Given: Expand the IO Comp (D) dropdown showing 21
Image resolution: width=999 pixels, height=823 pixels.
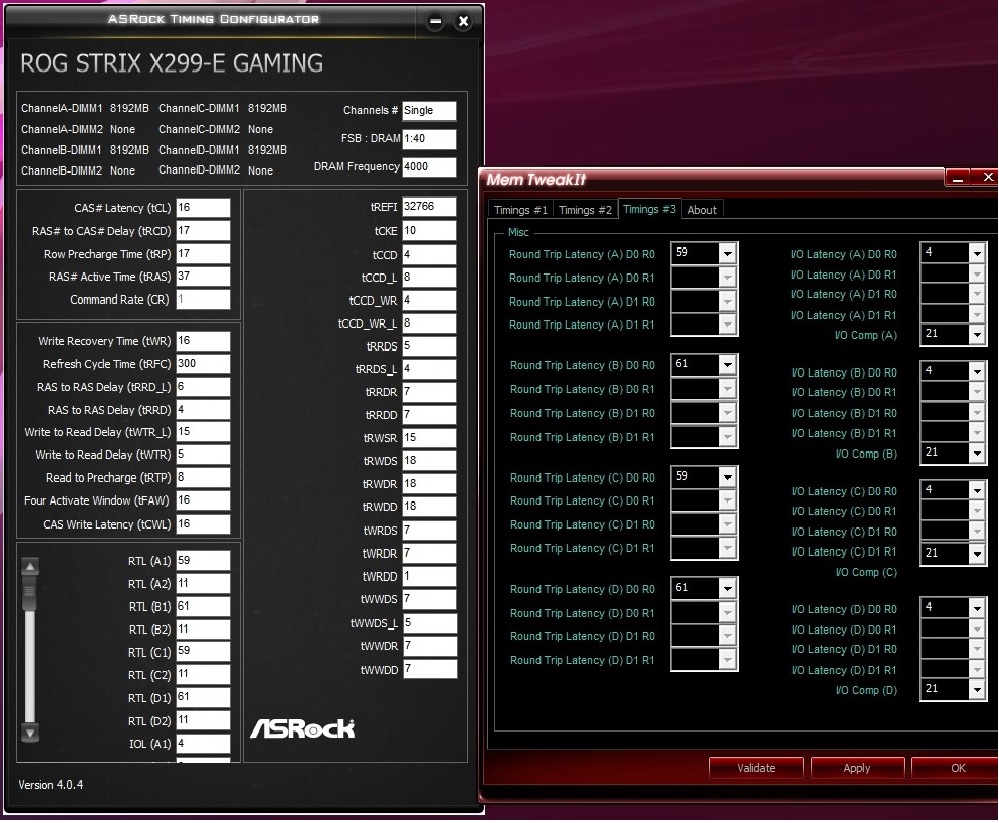Looking at the screenshot, I should (x=977, y=689).
